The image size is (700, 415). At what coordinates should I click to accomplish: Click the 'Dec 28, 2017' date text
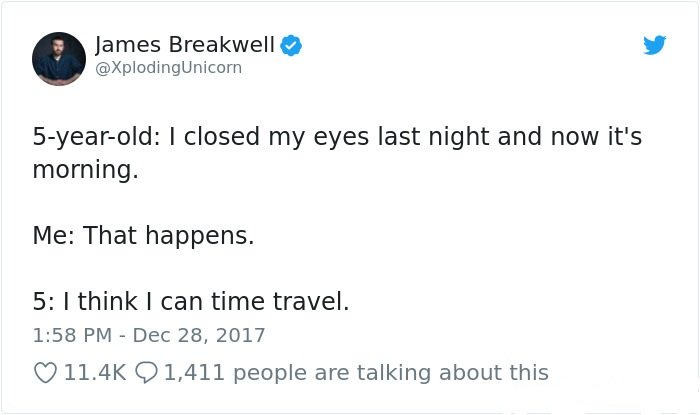pos(199,336)
